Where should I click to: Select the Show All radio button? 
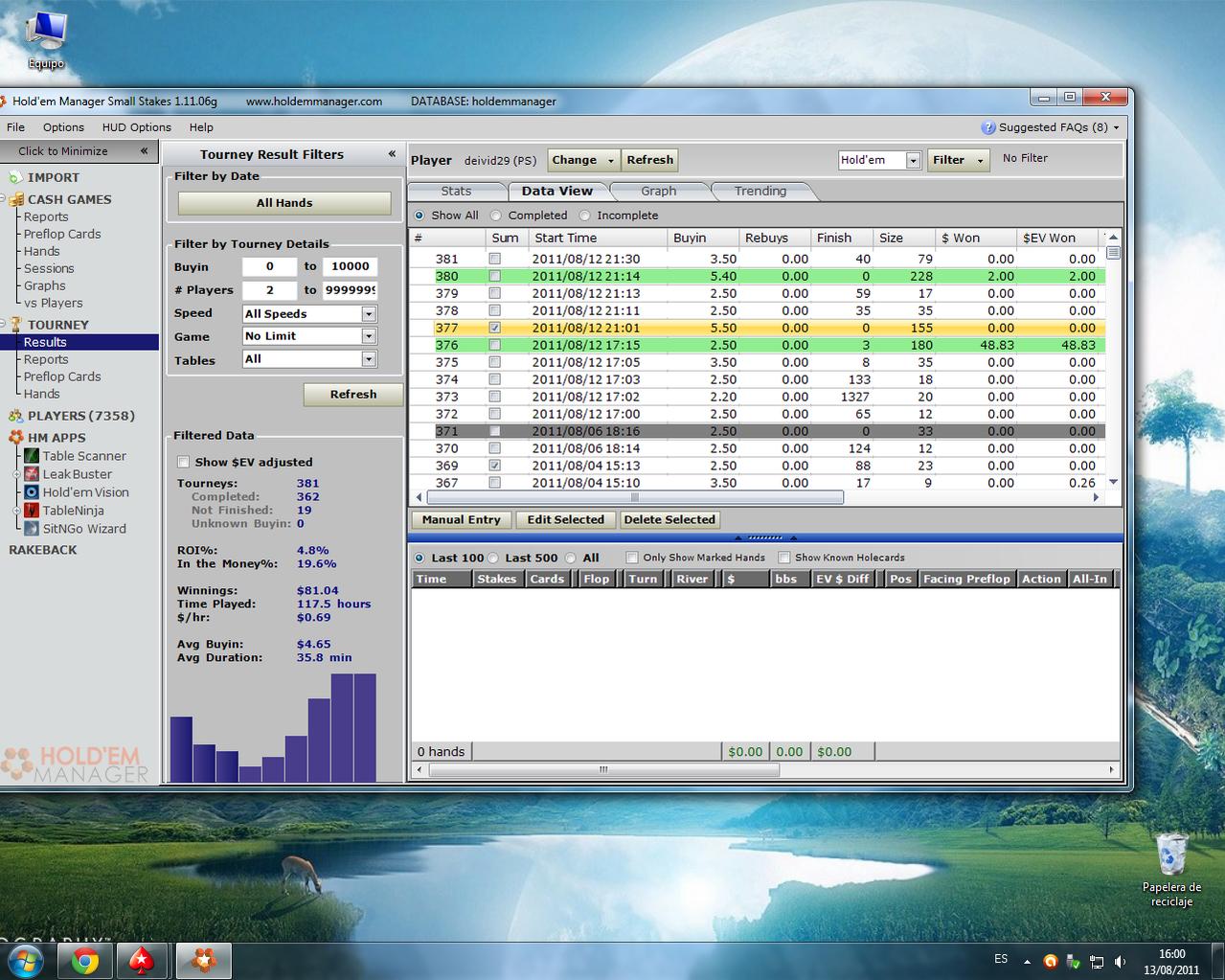click(x=419, y=216)
